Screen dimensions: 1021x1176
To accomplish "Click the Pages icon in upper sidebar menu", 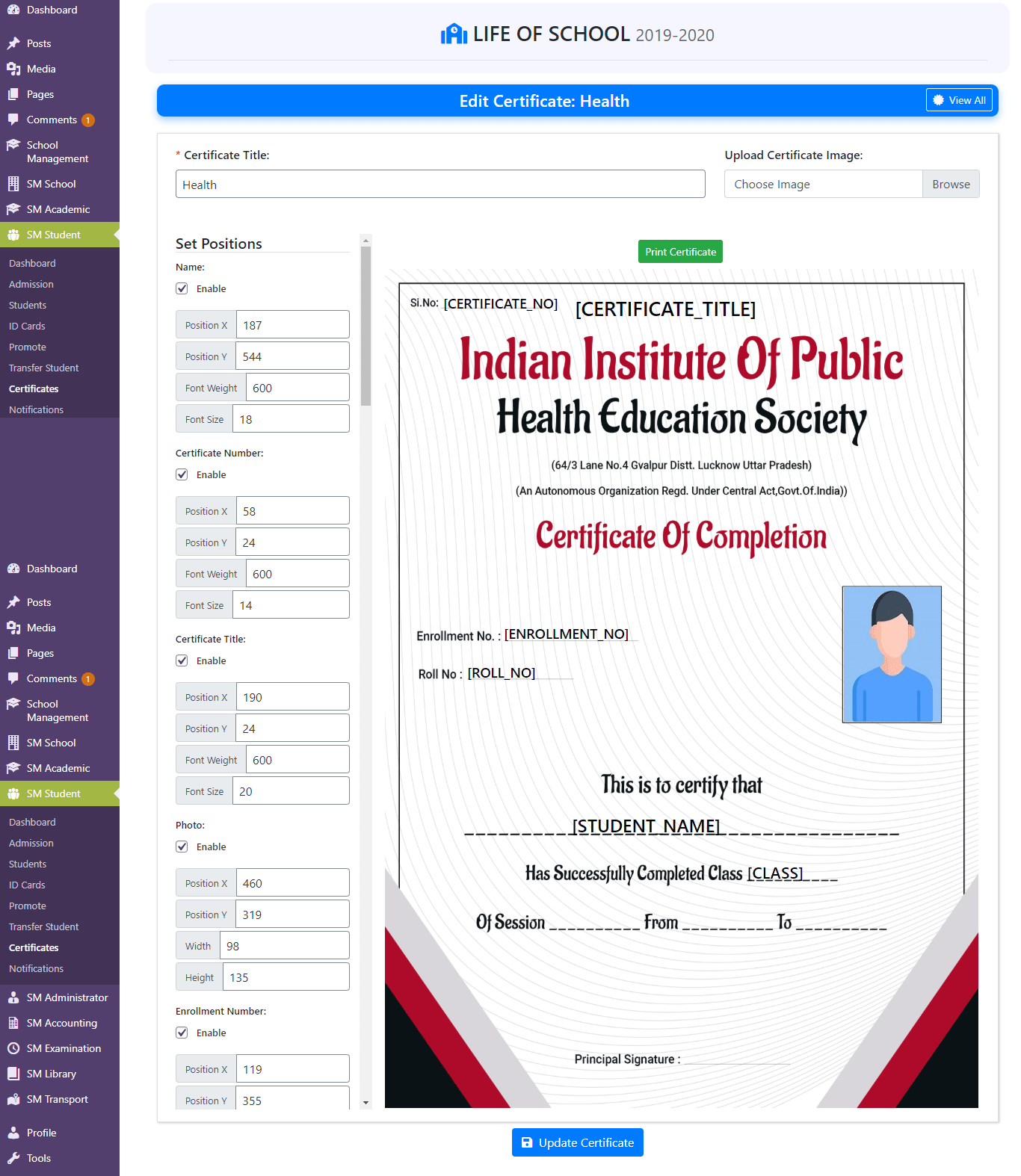I will click(x=13, y=94).
